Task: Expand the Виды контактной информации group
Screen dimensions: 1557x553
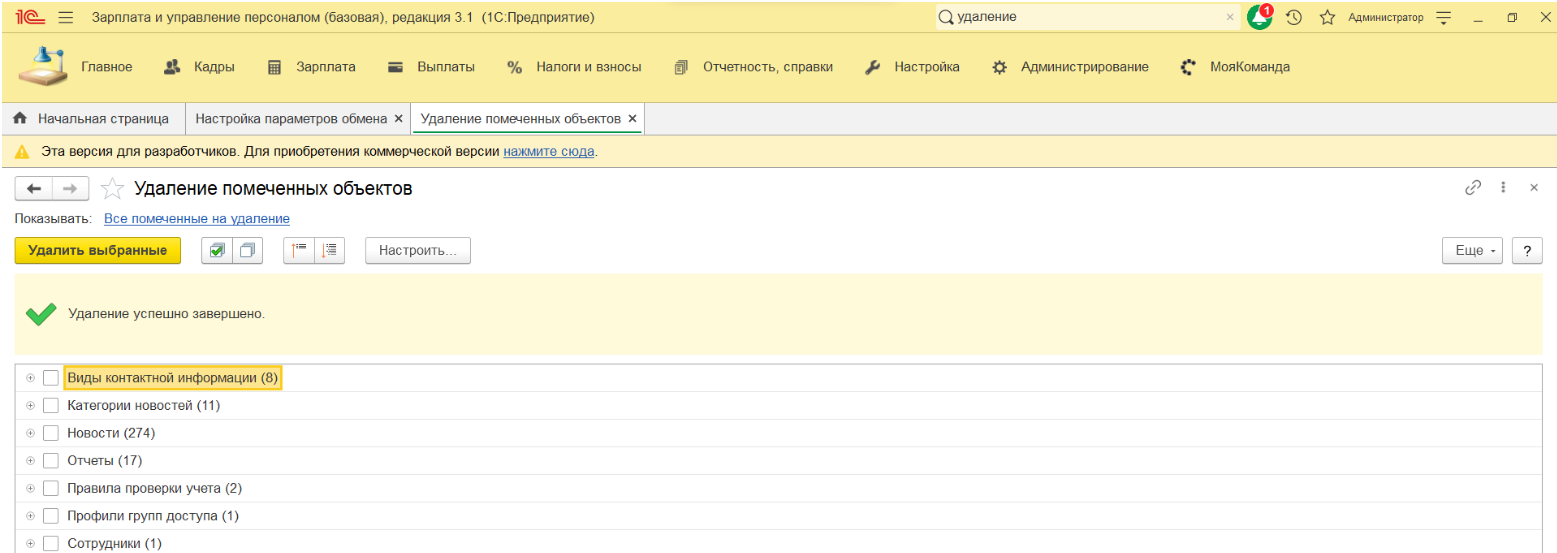Action: point(30,378)
